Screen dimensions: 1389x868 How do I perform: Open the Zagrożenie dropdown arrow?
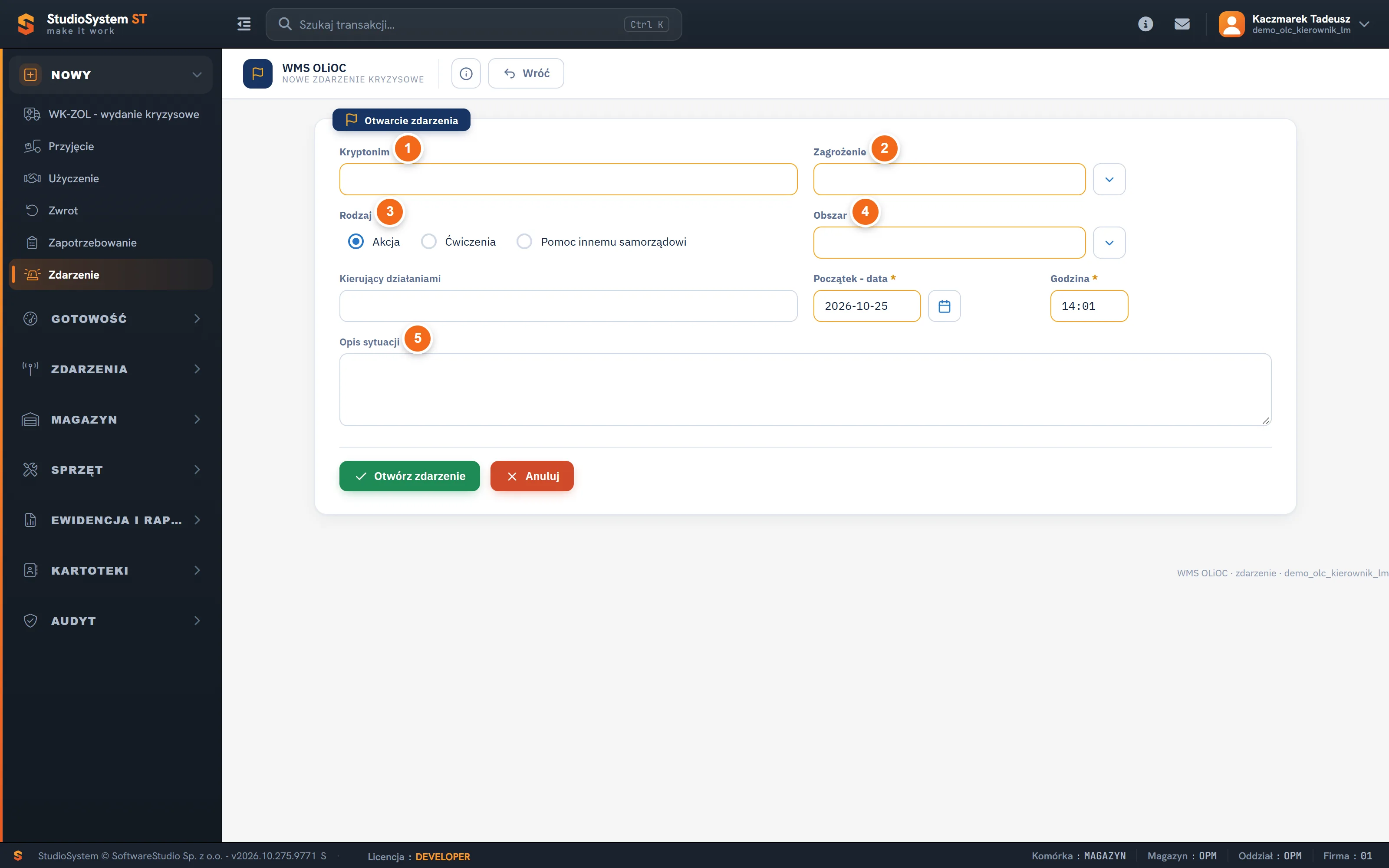point(1109,179)
